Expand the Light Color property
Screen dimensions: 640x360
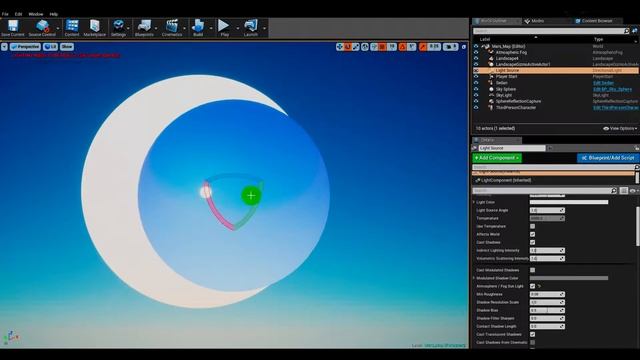(474, 202)
